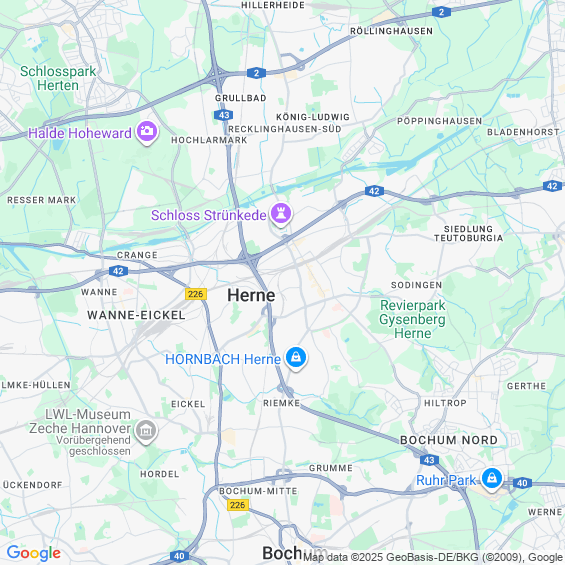Open the Google logo link
This screenshot has height=565, width=565.
pyautogui.click(x=34, y=553)
